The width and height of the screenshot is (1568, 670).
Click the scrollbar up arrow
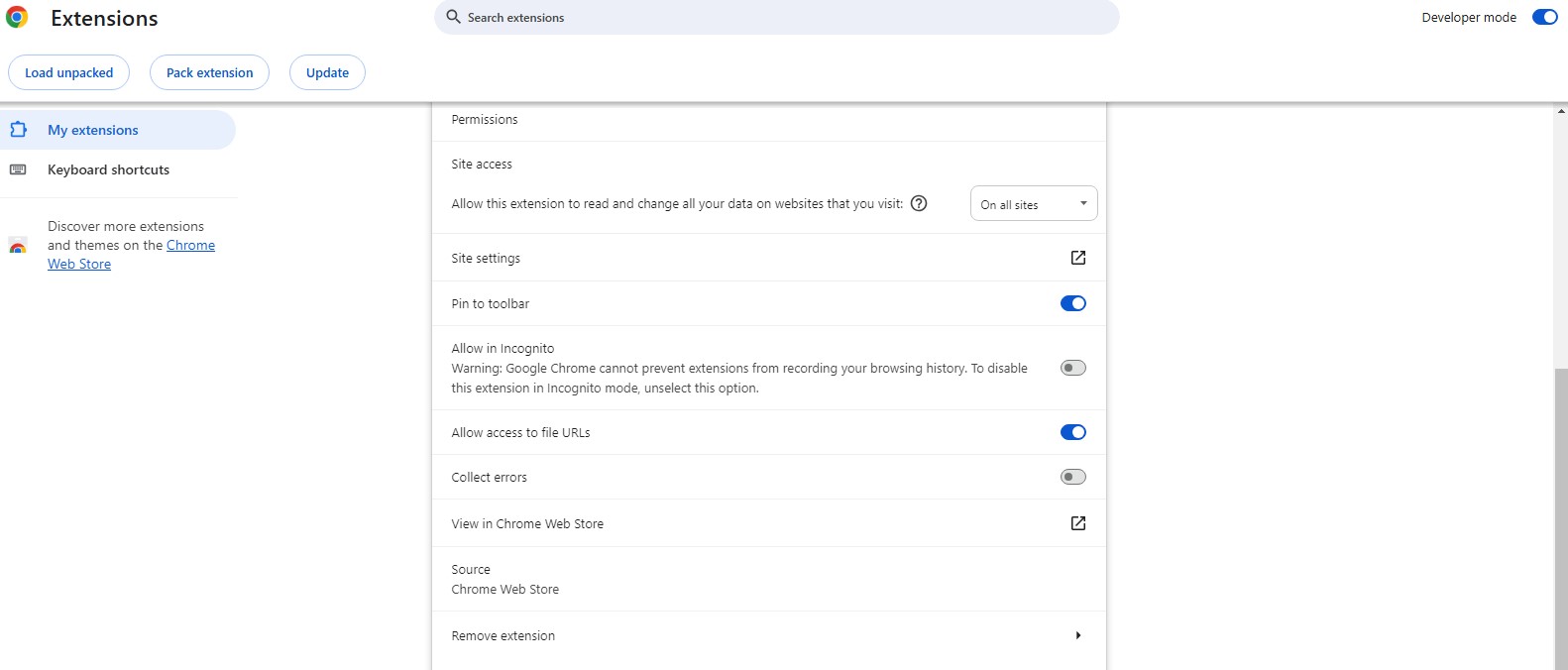(1561, 110)
